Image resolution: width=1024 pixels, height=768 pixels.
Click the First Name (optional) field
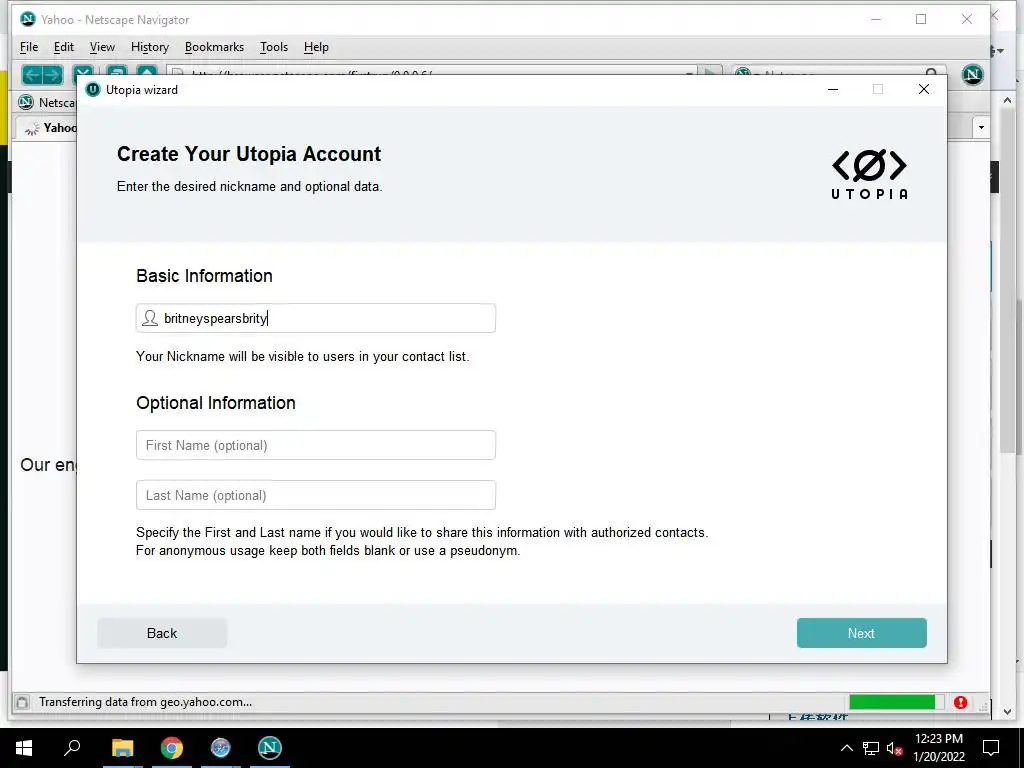[x=315, y=445]
